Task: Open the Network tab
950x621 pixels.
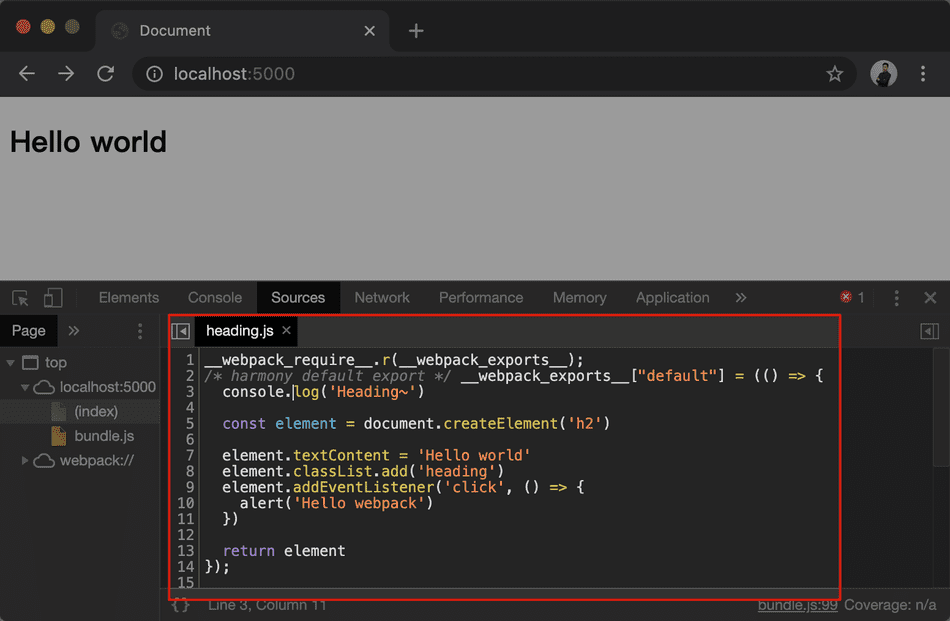Action: tap(382, 298)
